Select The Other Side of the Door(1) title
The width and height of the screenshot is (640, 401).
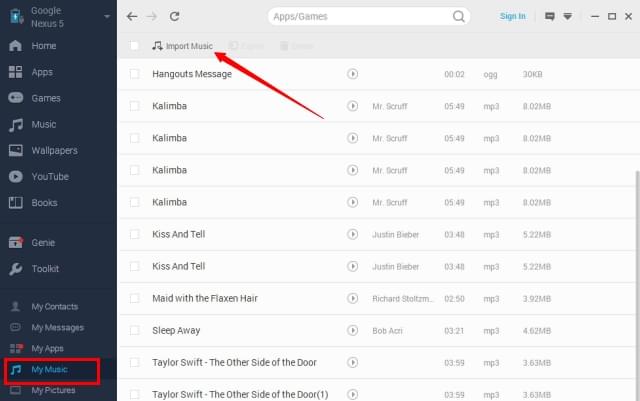240,394
